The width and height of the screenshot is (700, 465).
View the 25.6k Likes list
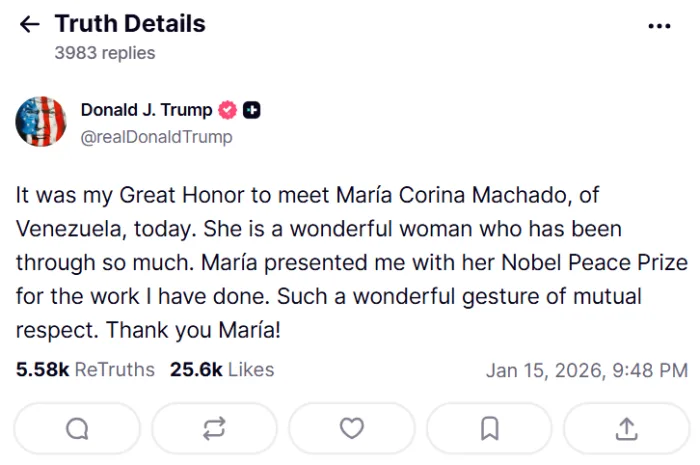point(221,370)
